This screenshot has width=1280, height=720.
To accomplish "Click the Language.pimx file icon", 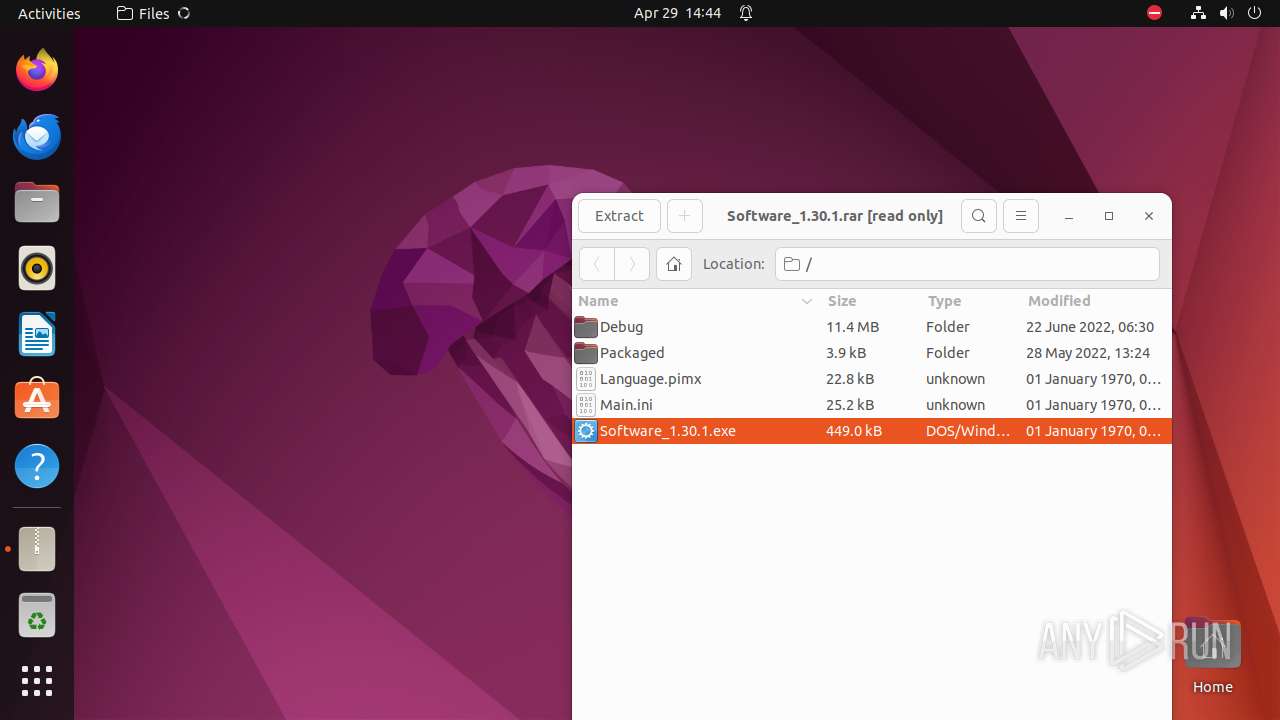I will [x=586, y=379].
